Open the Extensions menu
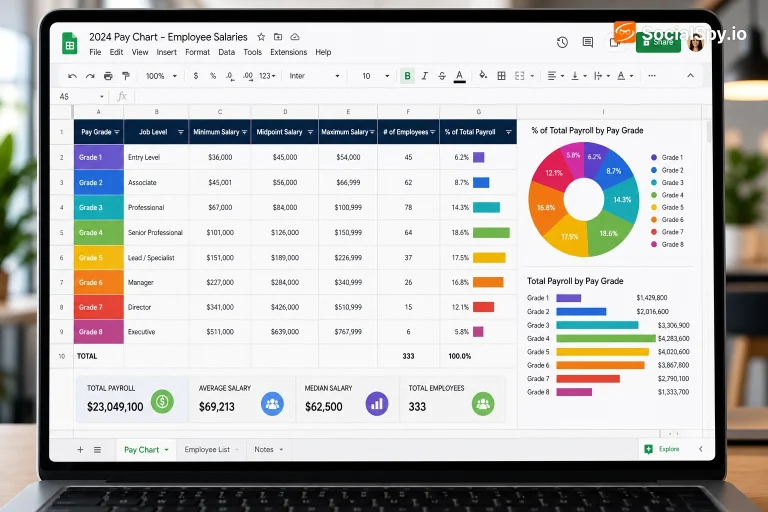 [288, 52]
